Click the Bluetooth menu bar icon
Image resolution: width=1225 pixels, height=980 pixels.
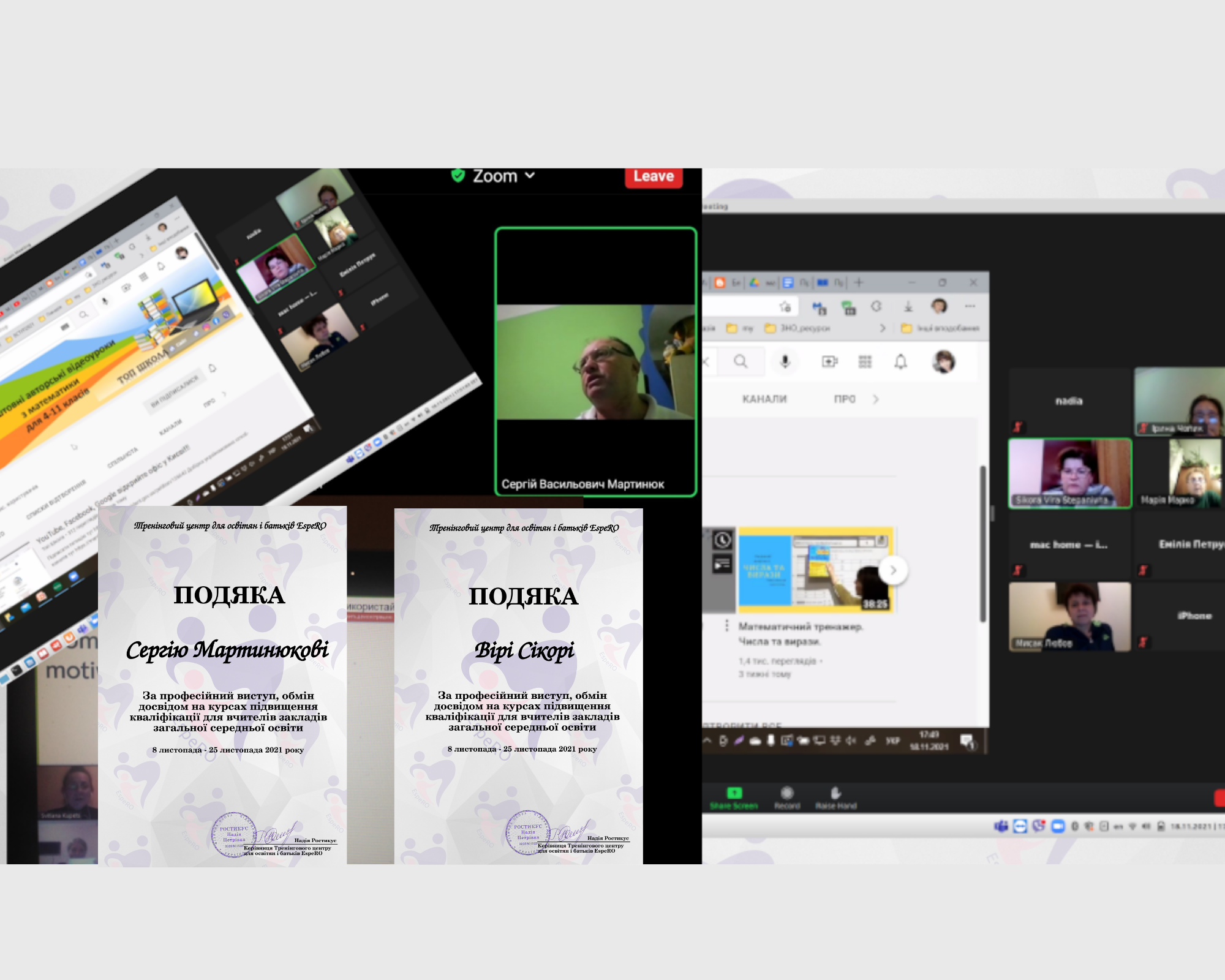coord(1074,826)
